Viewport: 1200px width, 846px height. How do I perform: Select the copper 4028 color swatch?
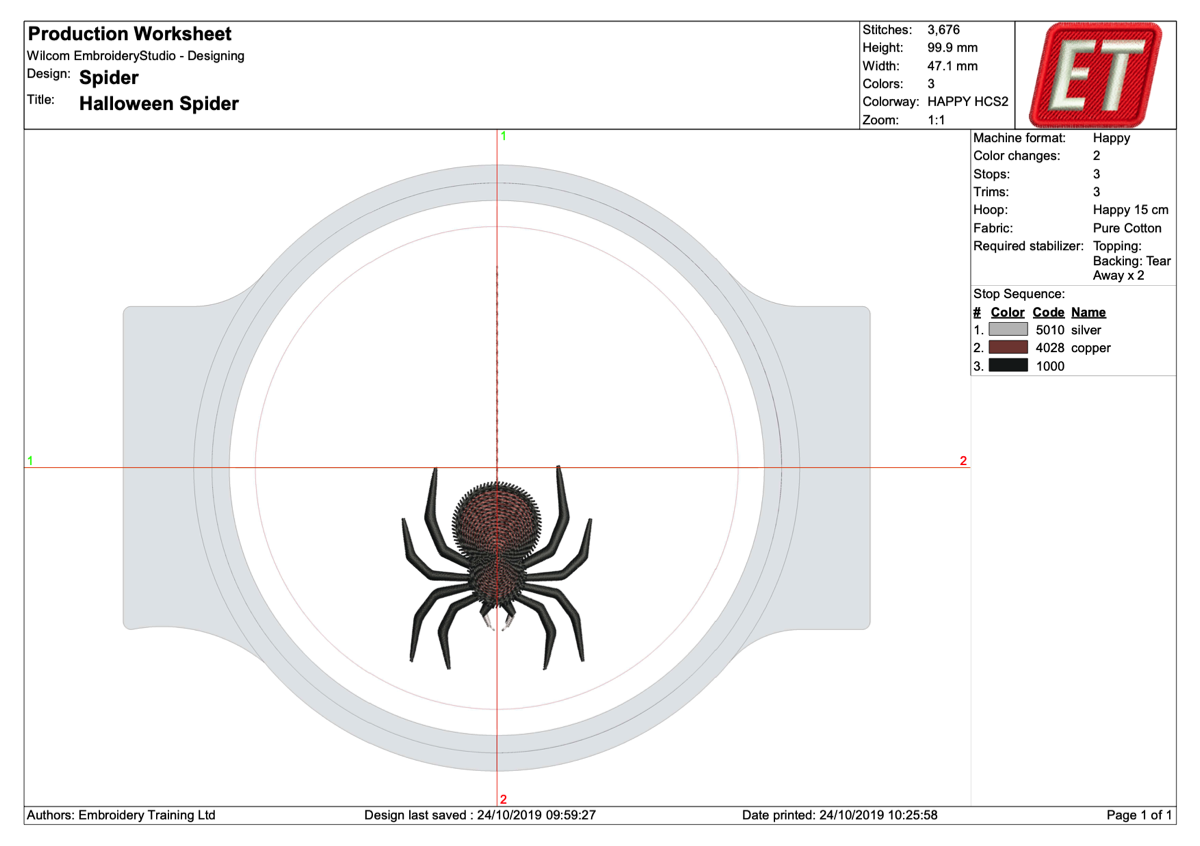pyautogui.click(x=1008, y=348)
